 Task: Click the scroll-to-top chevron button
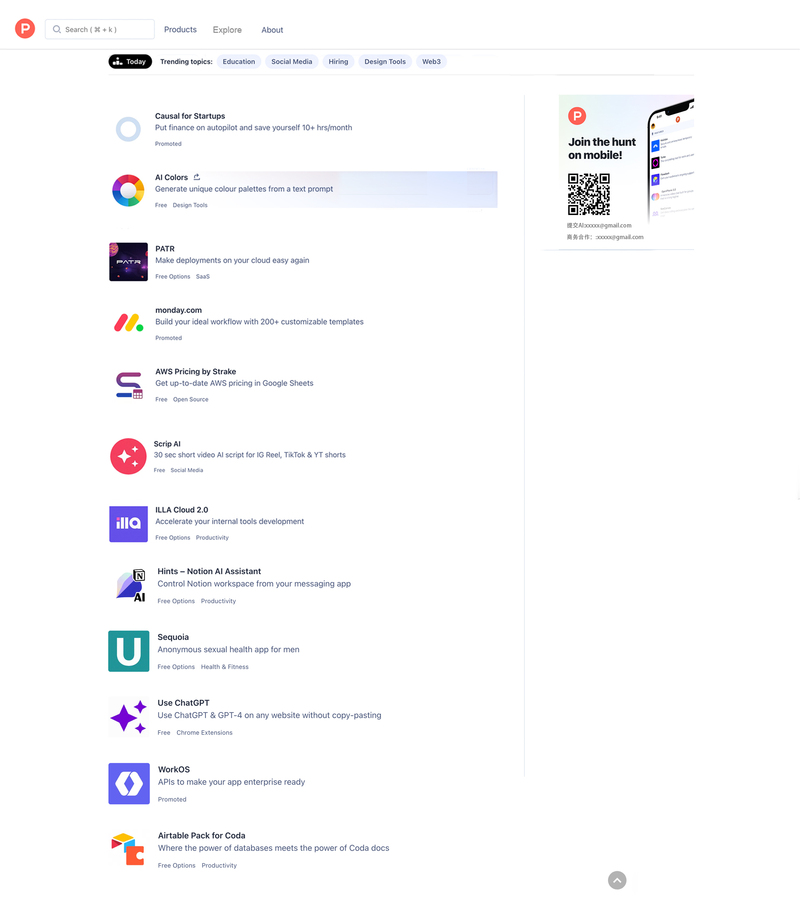[x=617, y=880]
